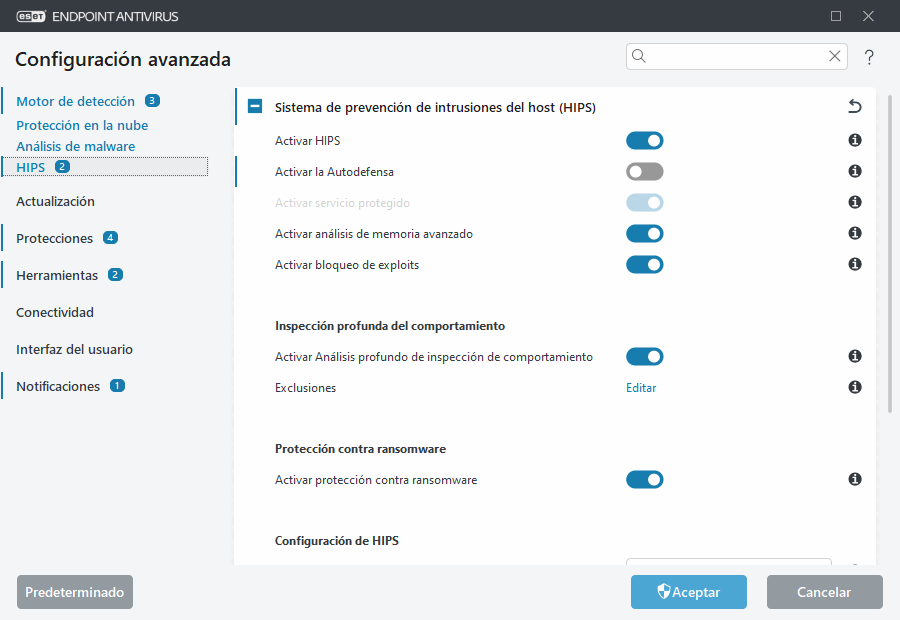Viewport: 900px width, 620px height.
Task: Open help with the question mark icon
Action: click(x=869, y=57)
